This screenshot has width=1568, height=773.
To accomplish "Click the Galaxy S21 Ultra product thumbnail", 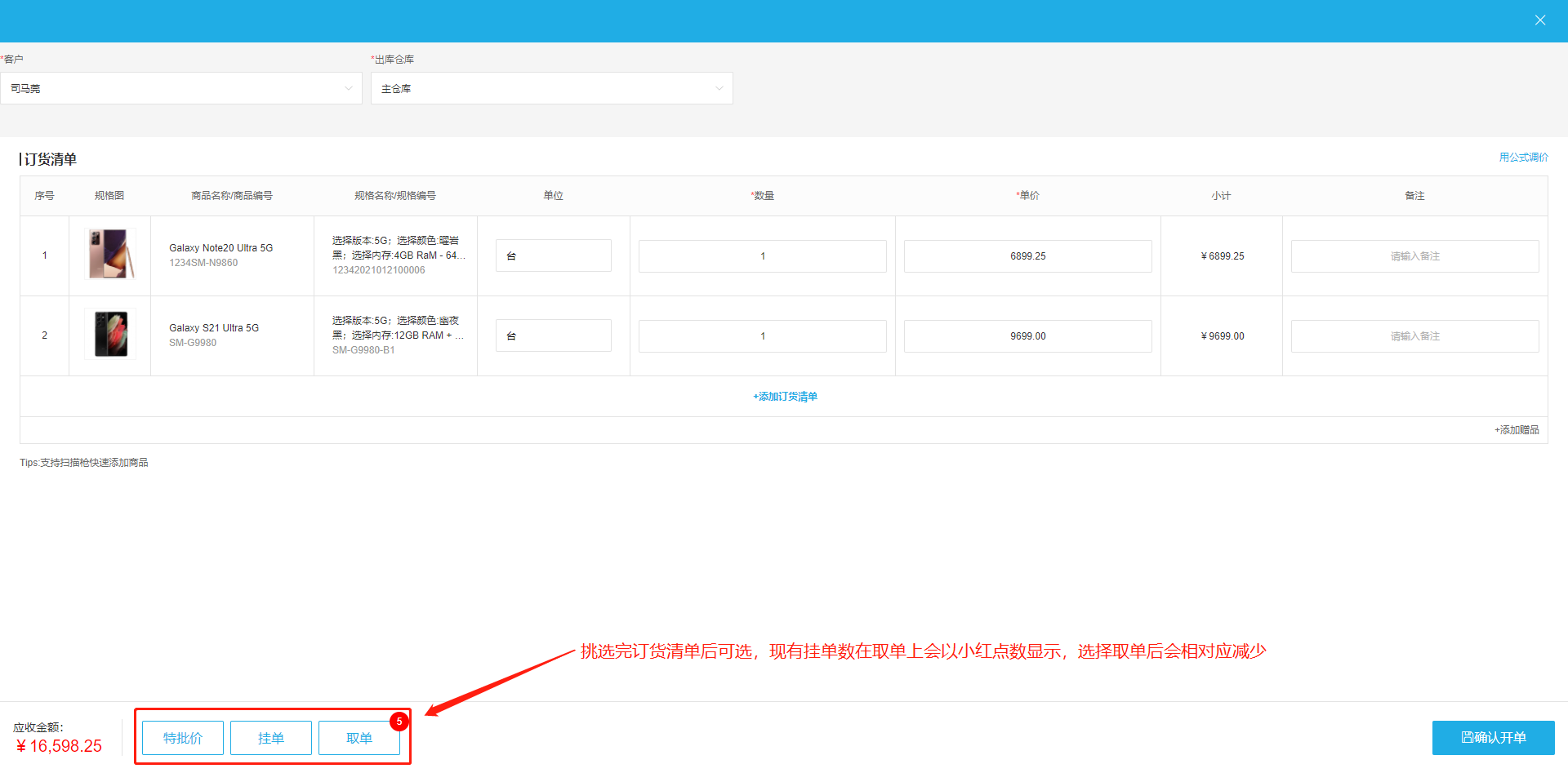I will 109,333.
